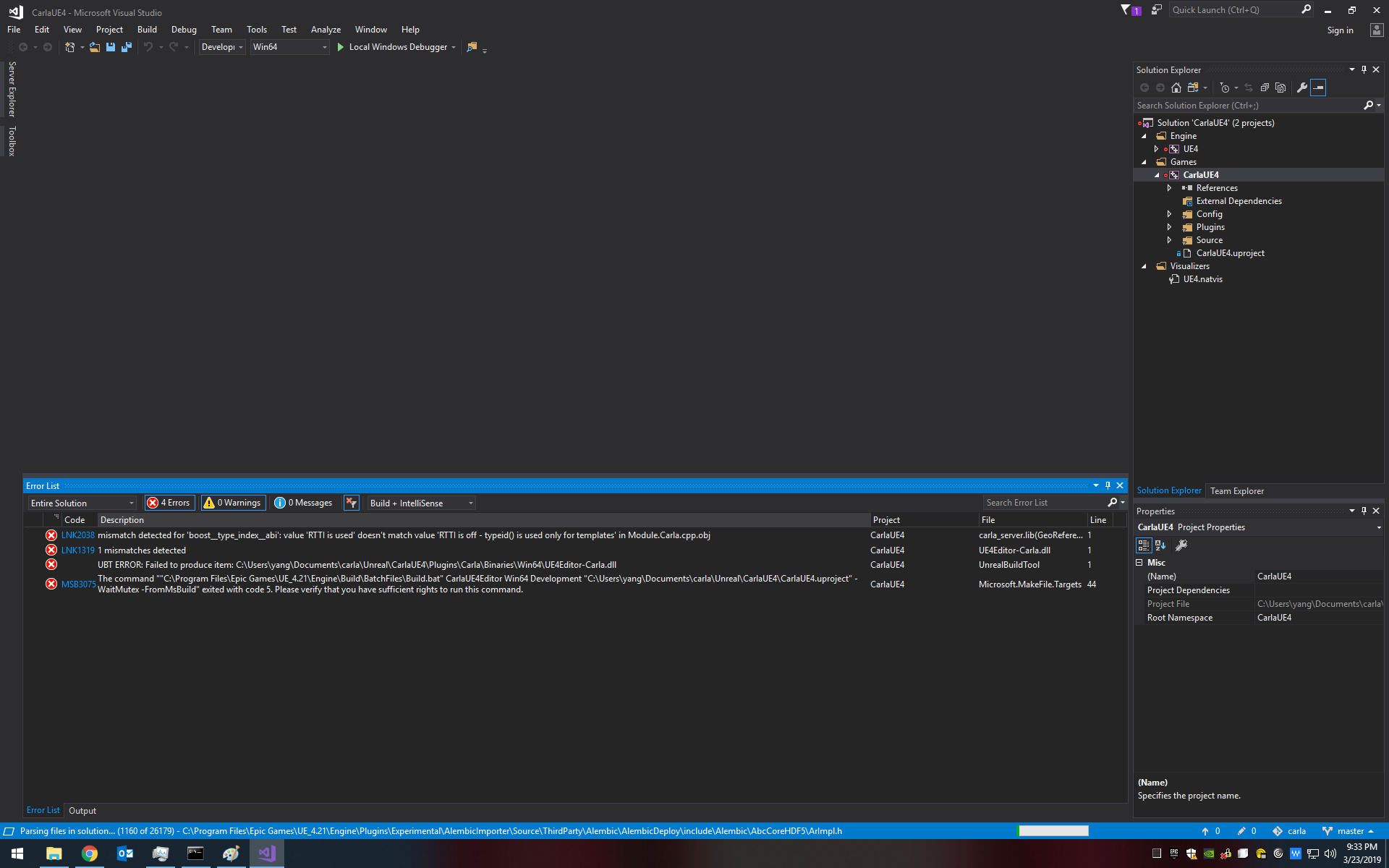Click the MSB3075 error code link
Image resolution: width=1389 pixels, height=868 pixels.
[x=78, y=584]
